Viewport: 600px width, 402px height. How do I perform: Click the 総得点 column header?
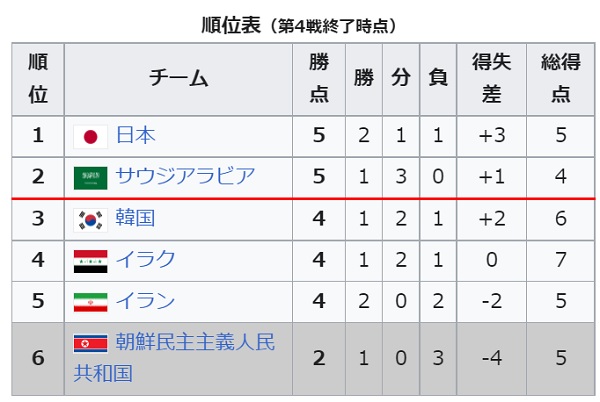click(561, 78)
